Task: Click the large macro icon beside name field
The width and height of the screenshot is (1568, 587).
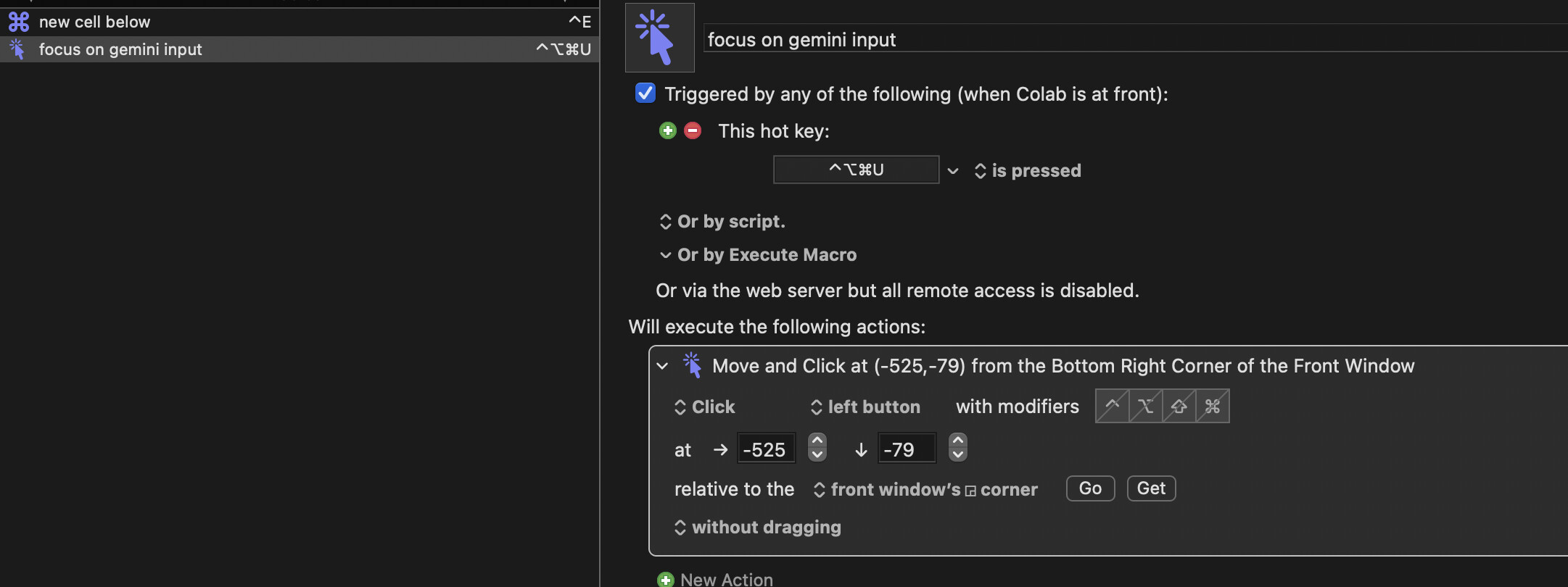Action: point(659,37)
